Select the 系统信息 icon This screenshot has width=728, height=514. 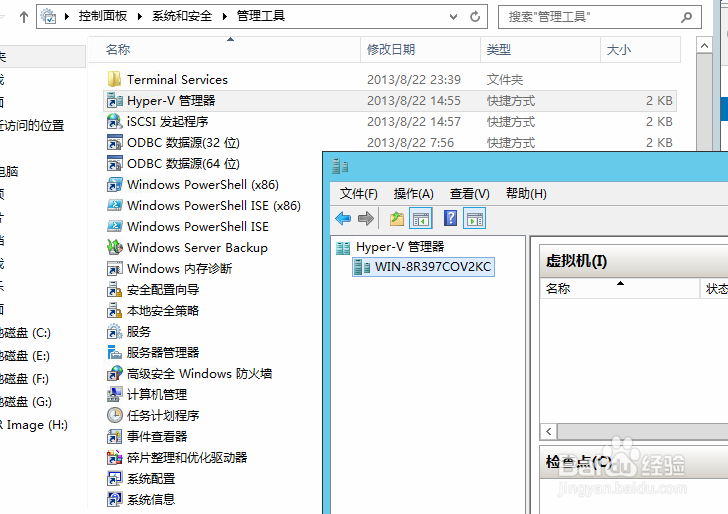114,499
